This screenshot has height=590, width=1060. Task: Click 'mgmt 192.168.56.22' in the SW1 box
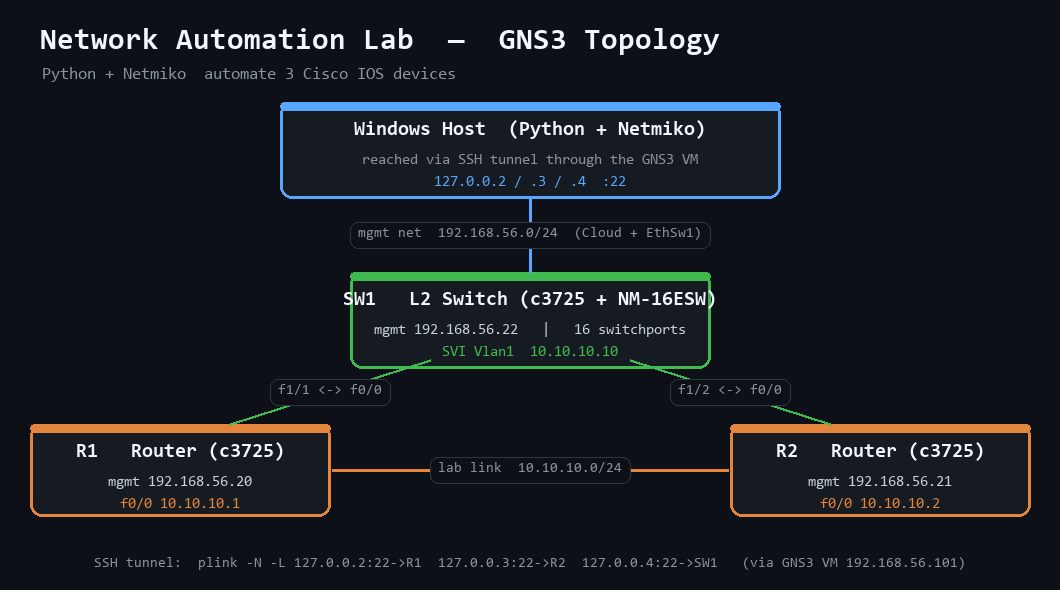click(446, 329)
